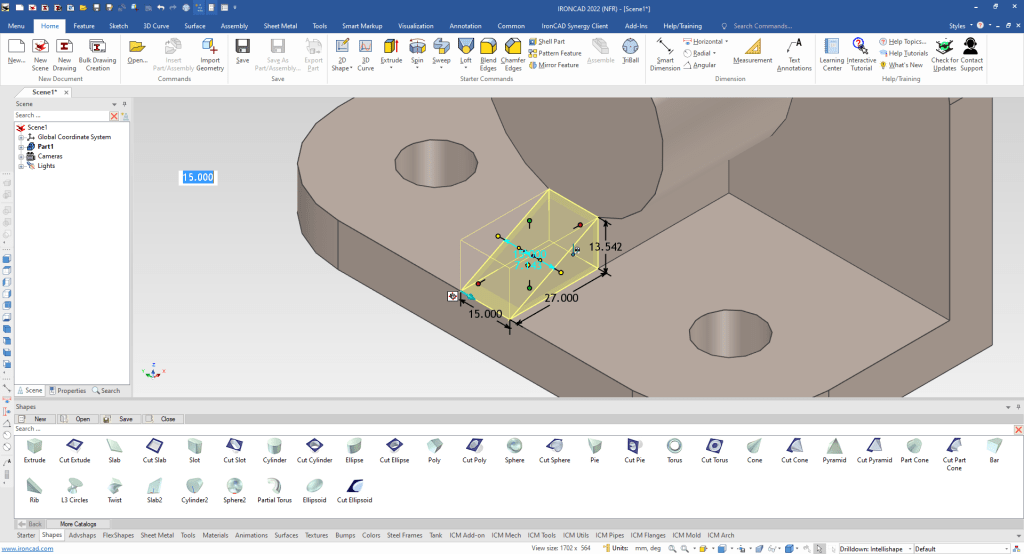Open the Horizontal dimension dropdown

(726, 42)
